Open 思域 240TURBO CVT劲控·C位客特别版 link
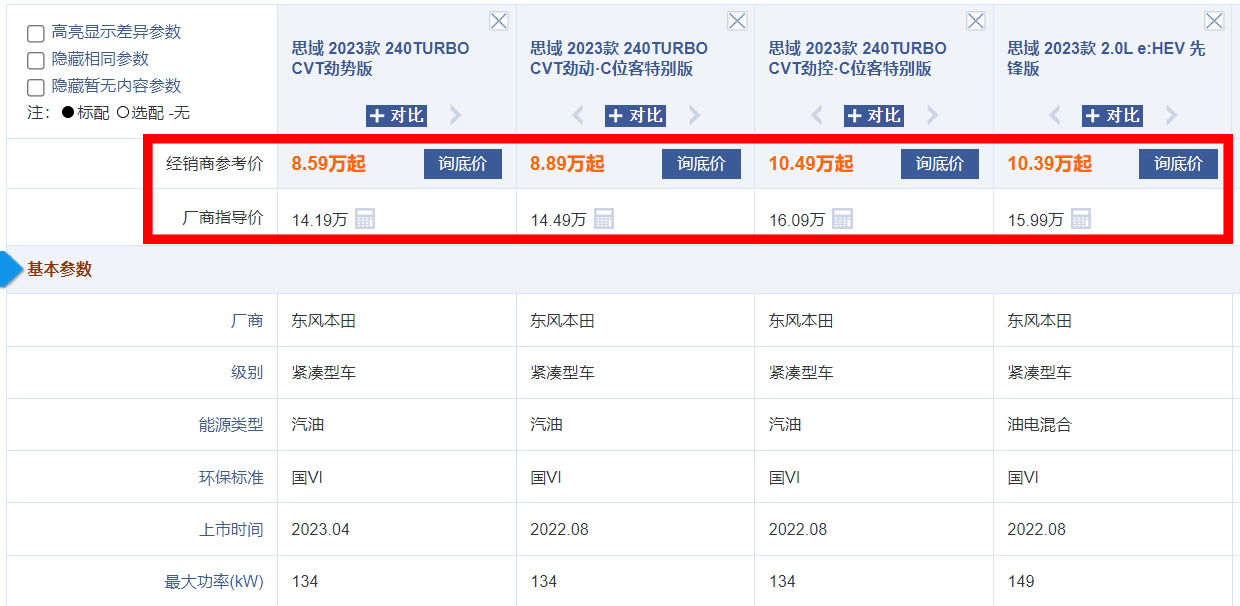Viewport: 1240px width, 606px height. (x=858, y=58)
